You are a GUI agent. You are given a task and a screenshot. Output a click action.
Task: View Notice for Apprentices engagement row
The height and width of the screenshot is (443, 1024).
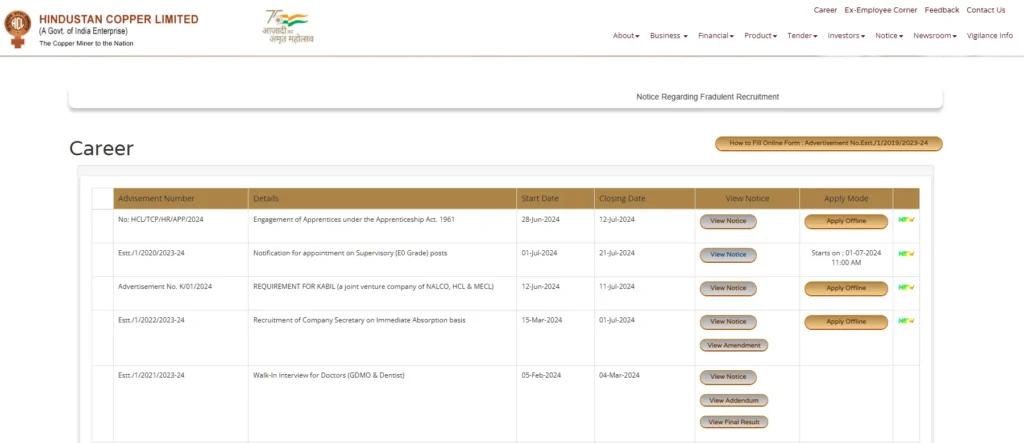[x=728, y=222]
